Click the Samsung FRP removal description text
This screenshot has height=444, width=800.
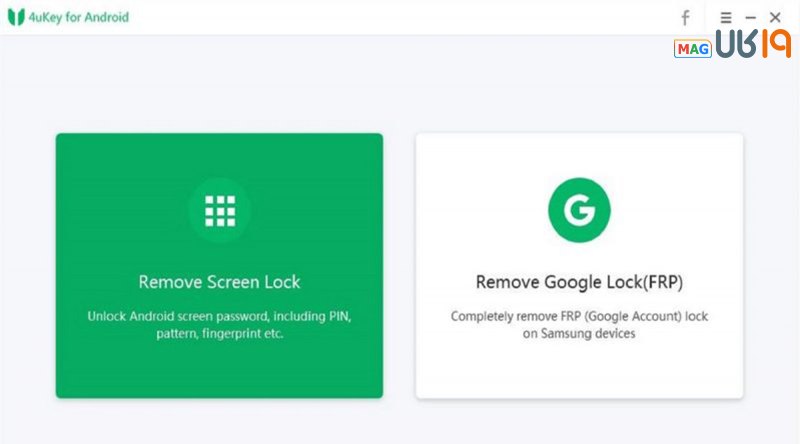(579, 316)
